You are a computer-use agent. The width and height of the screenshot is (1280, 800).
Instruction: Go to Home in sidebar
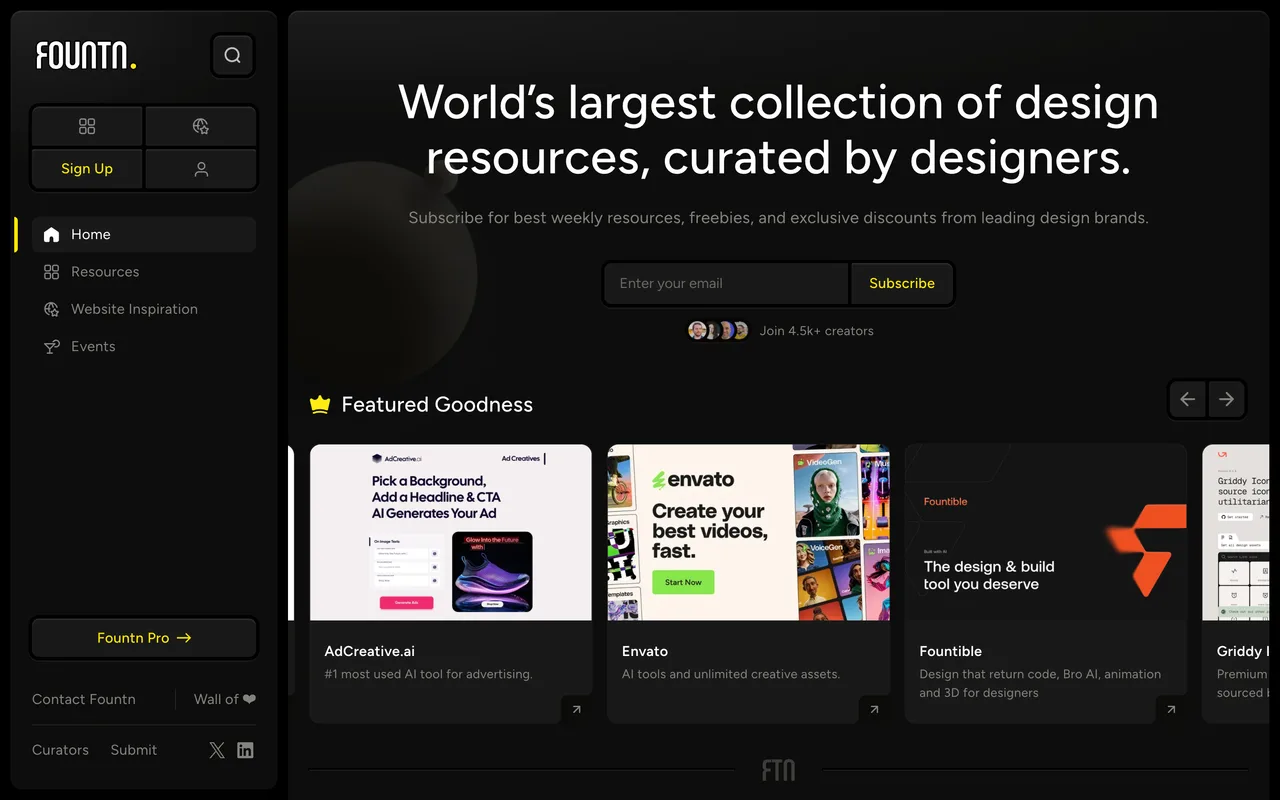(x=144, y=234)
